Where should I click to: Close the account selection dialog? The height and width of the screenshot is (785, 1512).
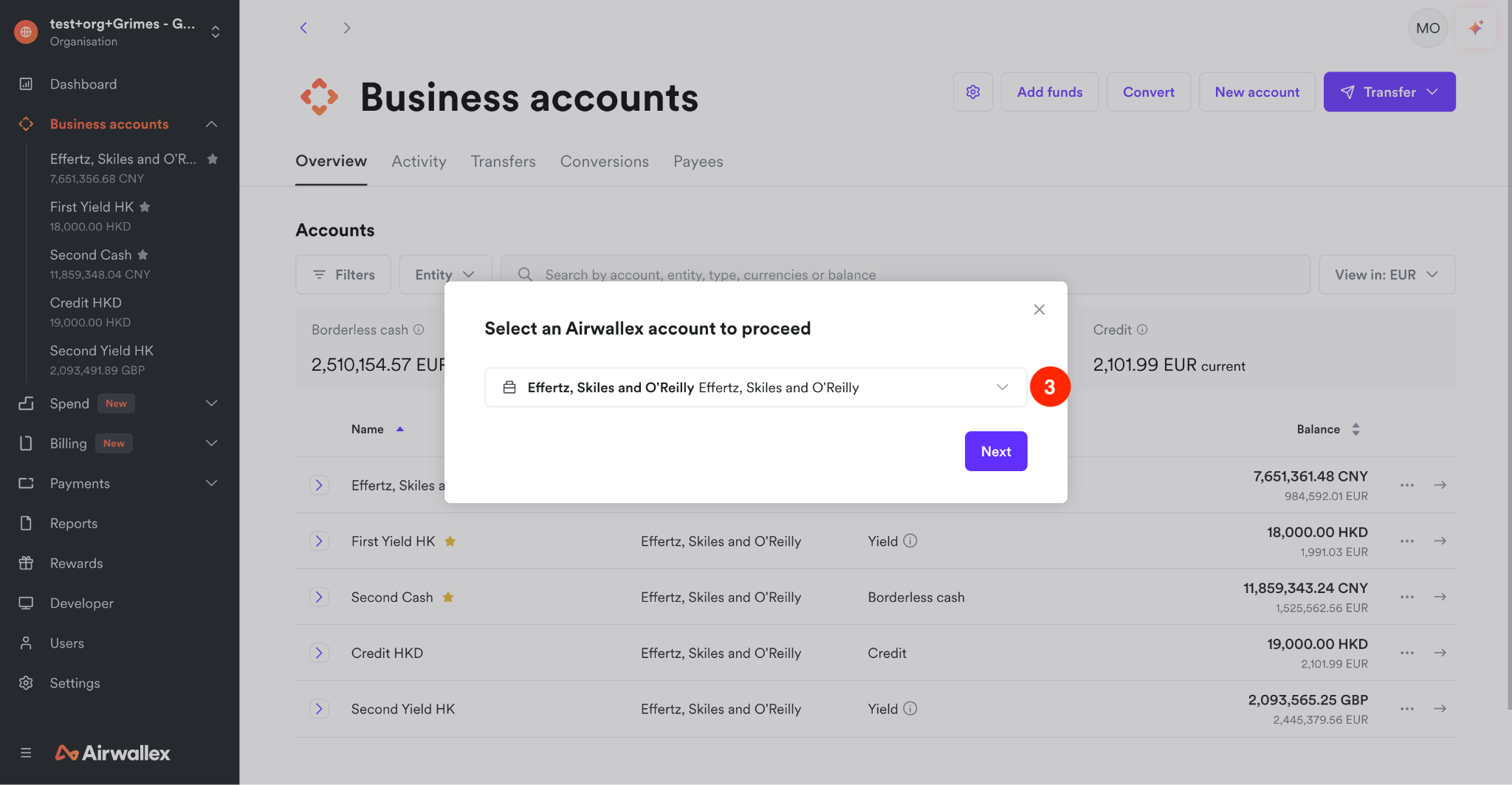(1039, 309)
